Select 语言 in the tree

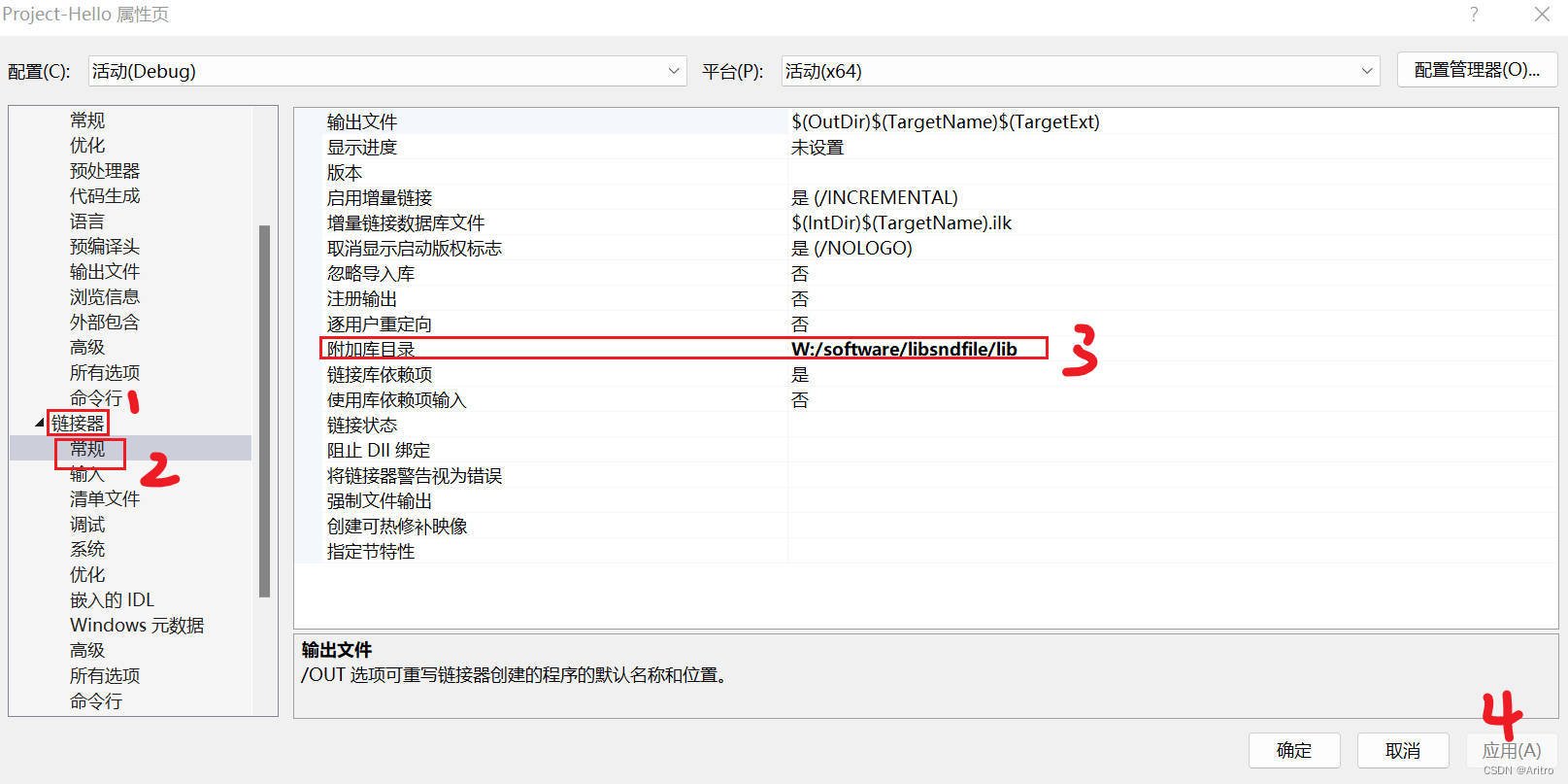87,222
